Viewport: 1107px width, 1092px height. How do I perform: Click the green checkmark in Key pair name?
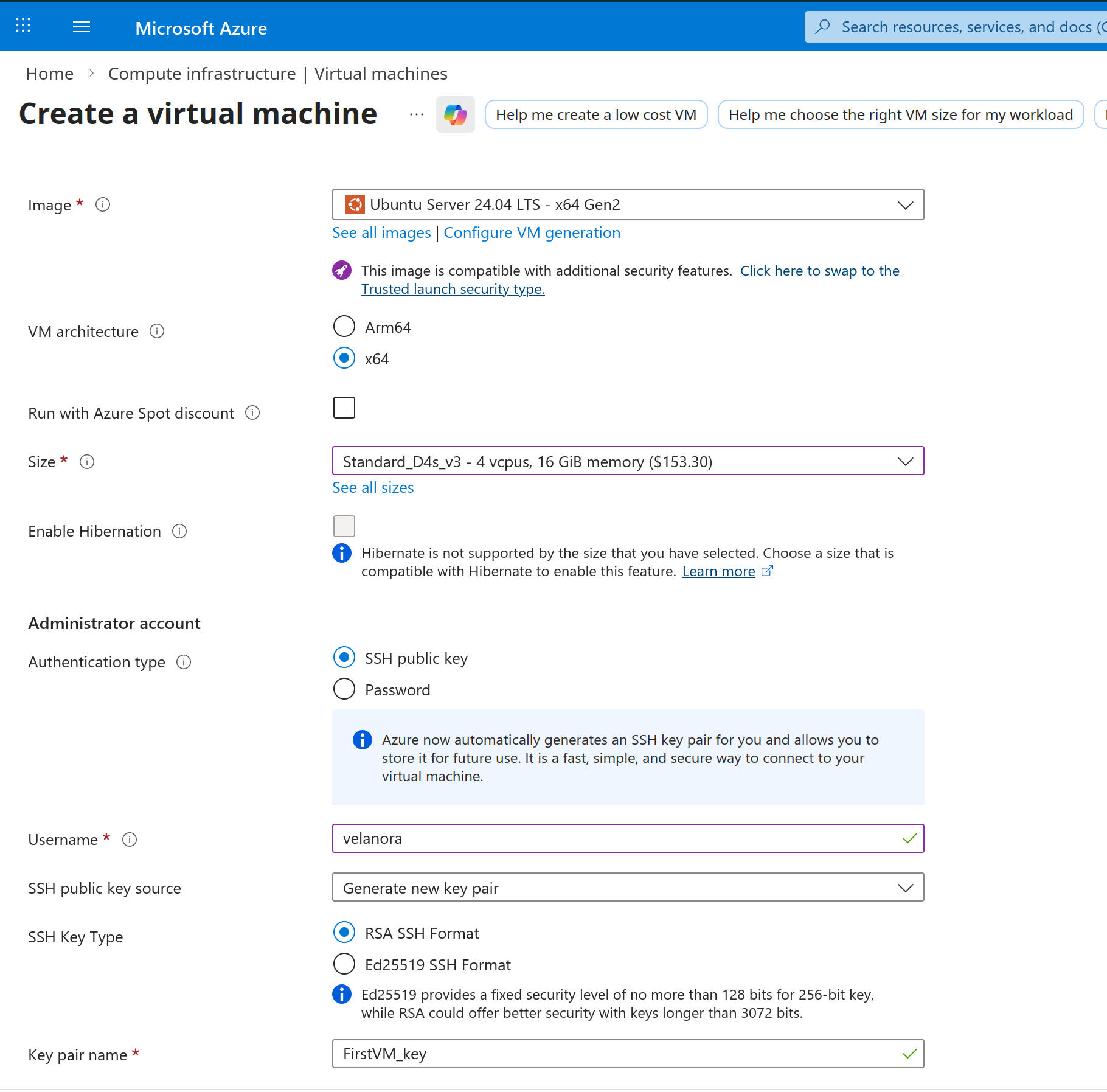[x=909, y=1054]
